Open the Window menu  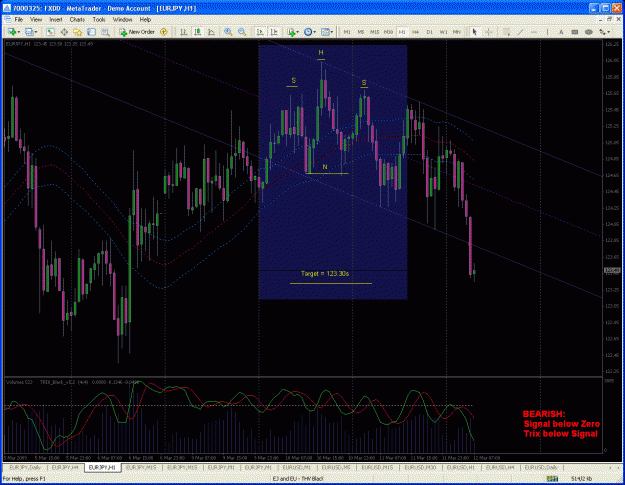122,20
